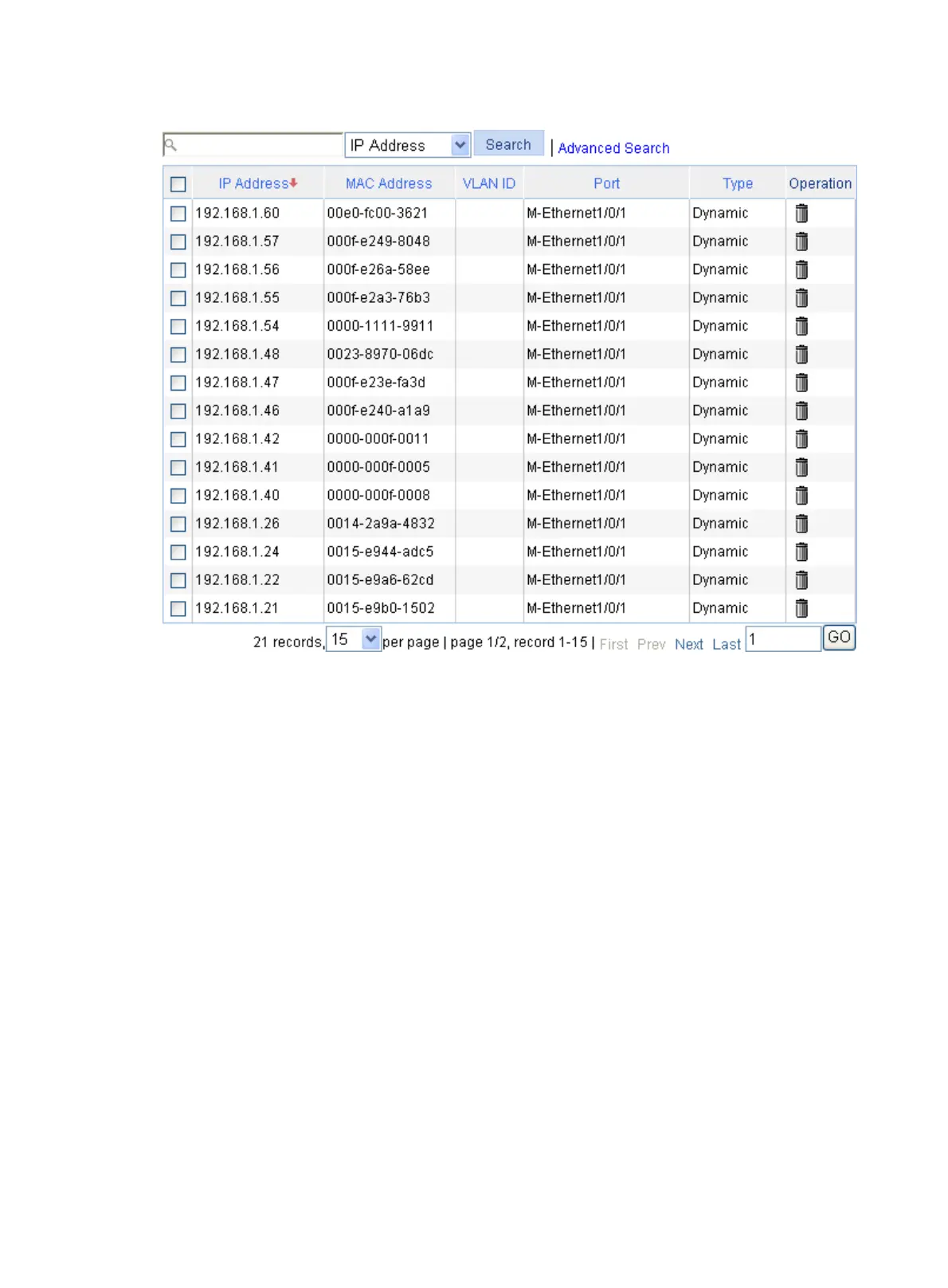Check the box for 192.168.1.48
This screenshot has height=1288, width=948.
178,355
